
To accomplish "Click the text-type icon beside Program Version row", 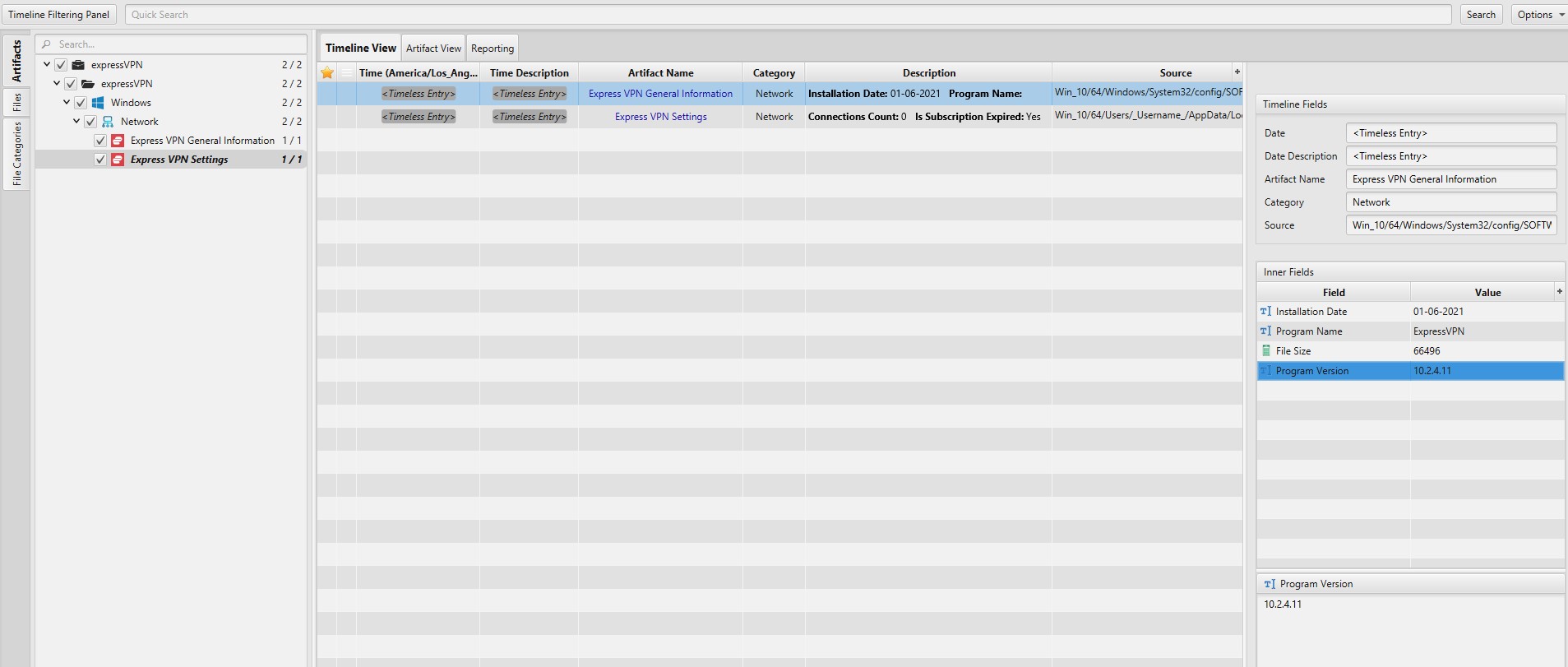I will point(1265,371).
